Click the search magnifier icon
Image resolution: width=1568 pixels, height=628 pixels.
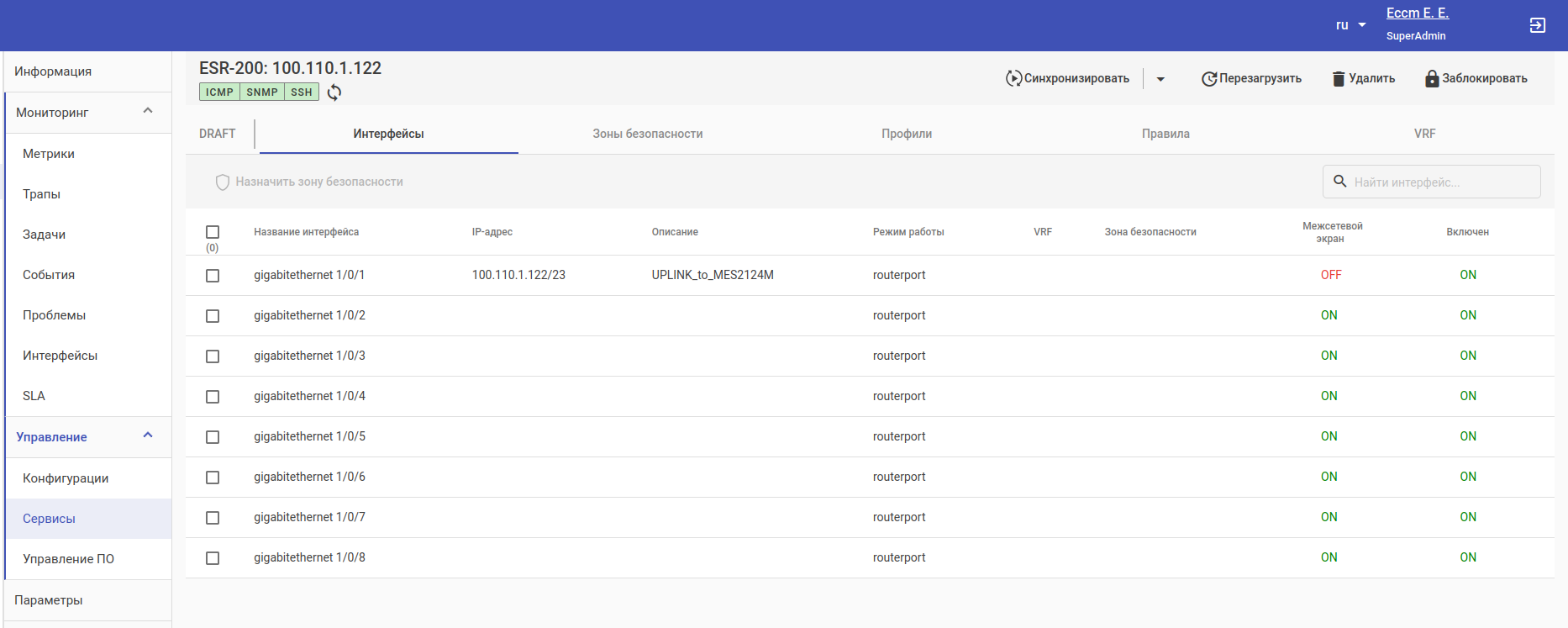coord(1340,182)
